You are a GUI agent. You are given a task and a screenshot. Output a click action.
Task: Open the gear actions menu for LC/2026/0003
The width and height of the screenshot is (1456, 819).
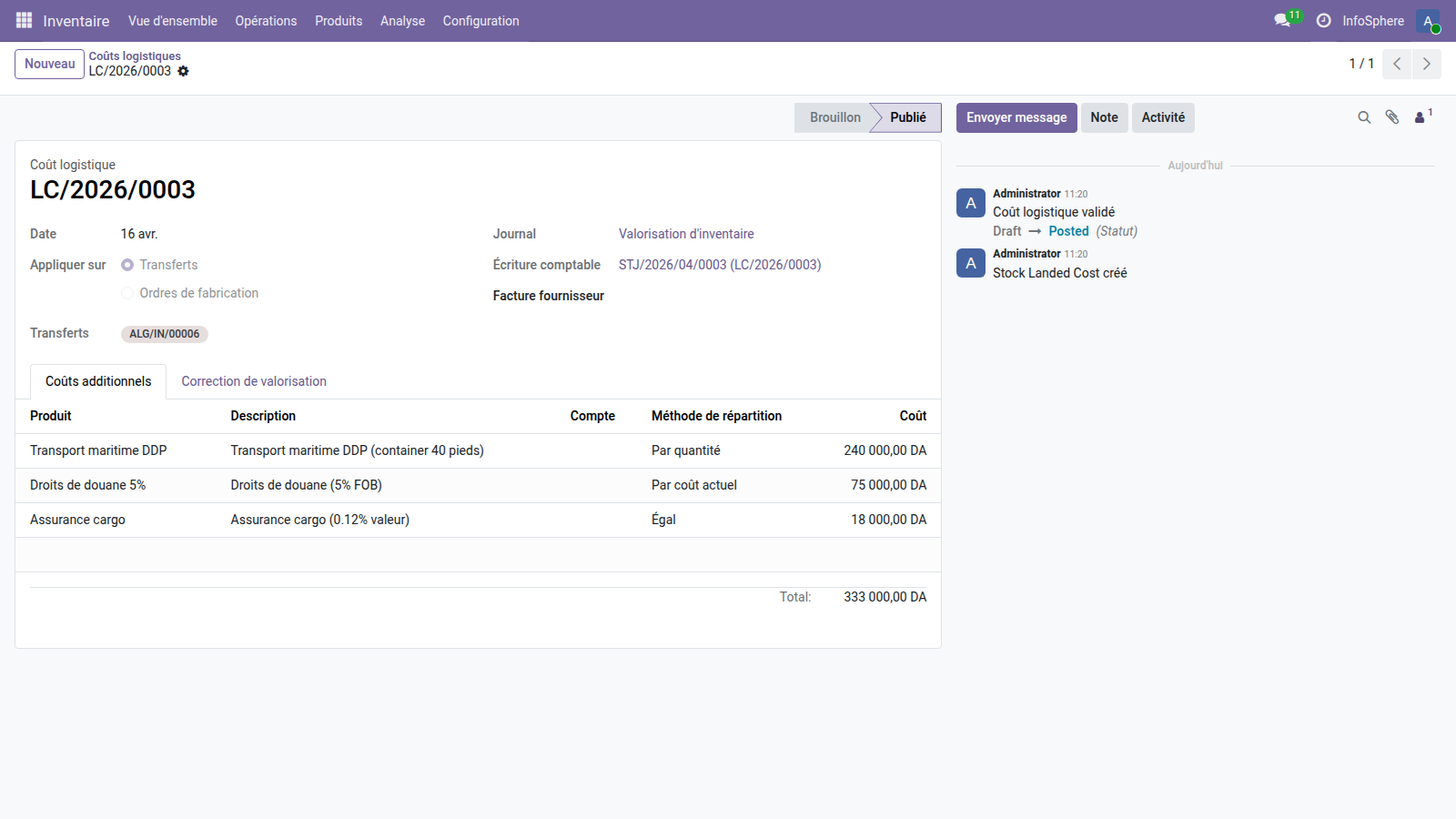click(183, 71)
